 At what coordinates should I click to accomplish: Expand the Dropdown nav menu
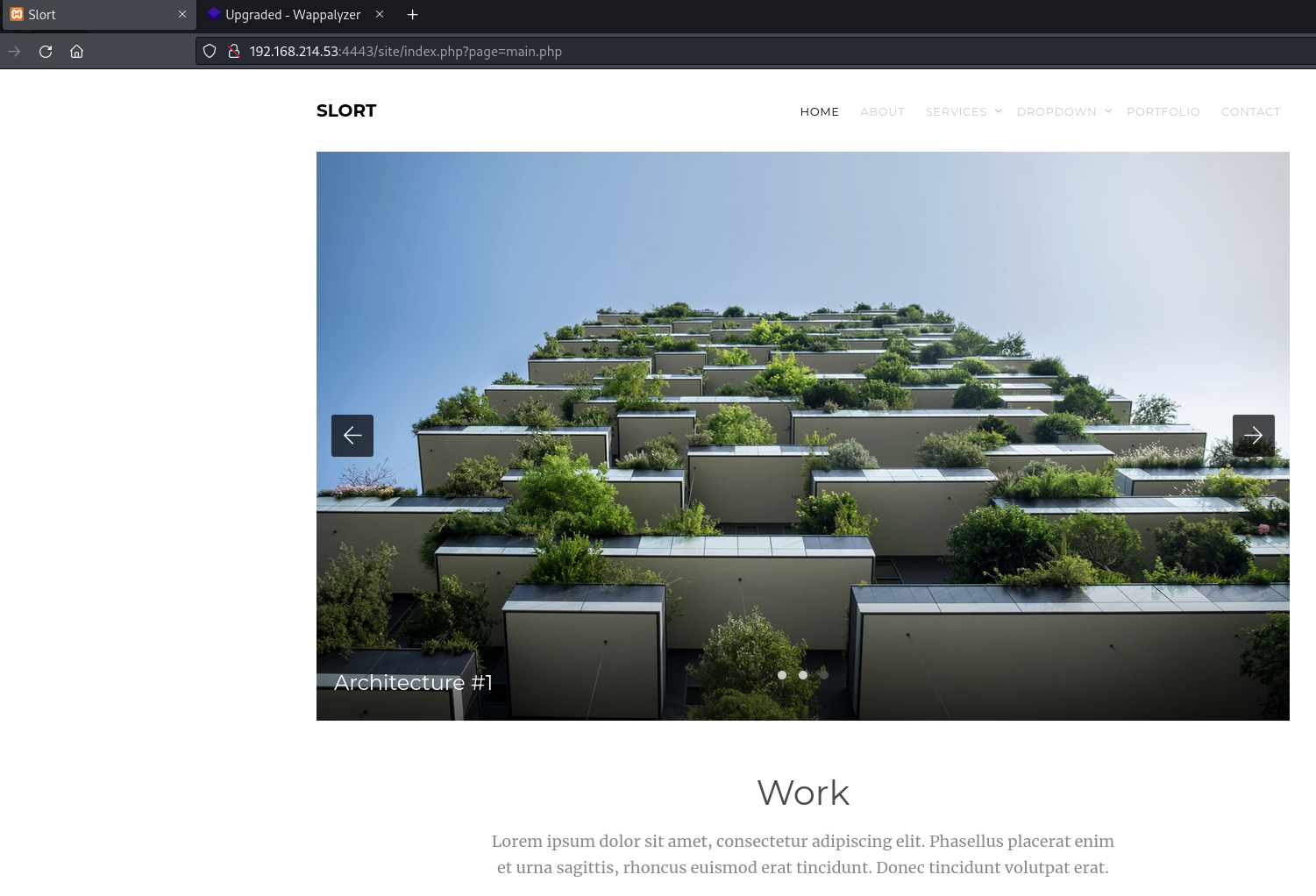1063,112
